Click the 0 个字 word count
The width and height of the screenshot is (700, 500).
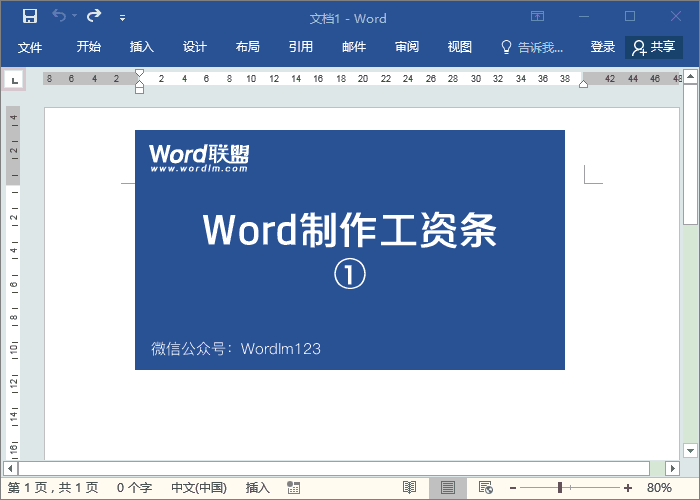point(134,488)
